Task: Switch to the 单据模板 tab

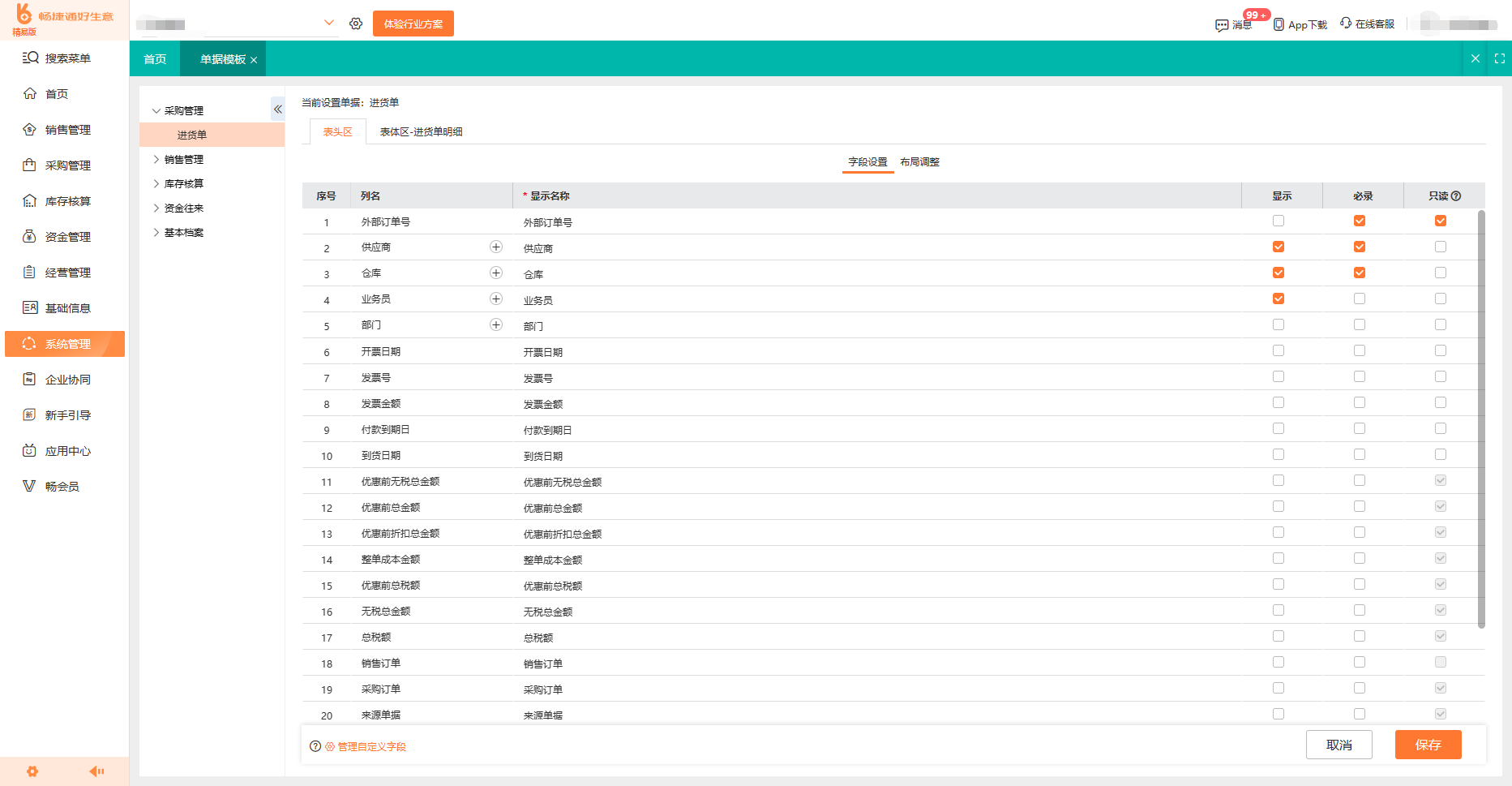Action: [x=222, y=58]
